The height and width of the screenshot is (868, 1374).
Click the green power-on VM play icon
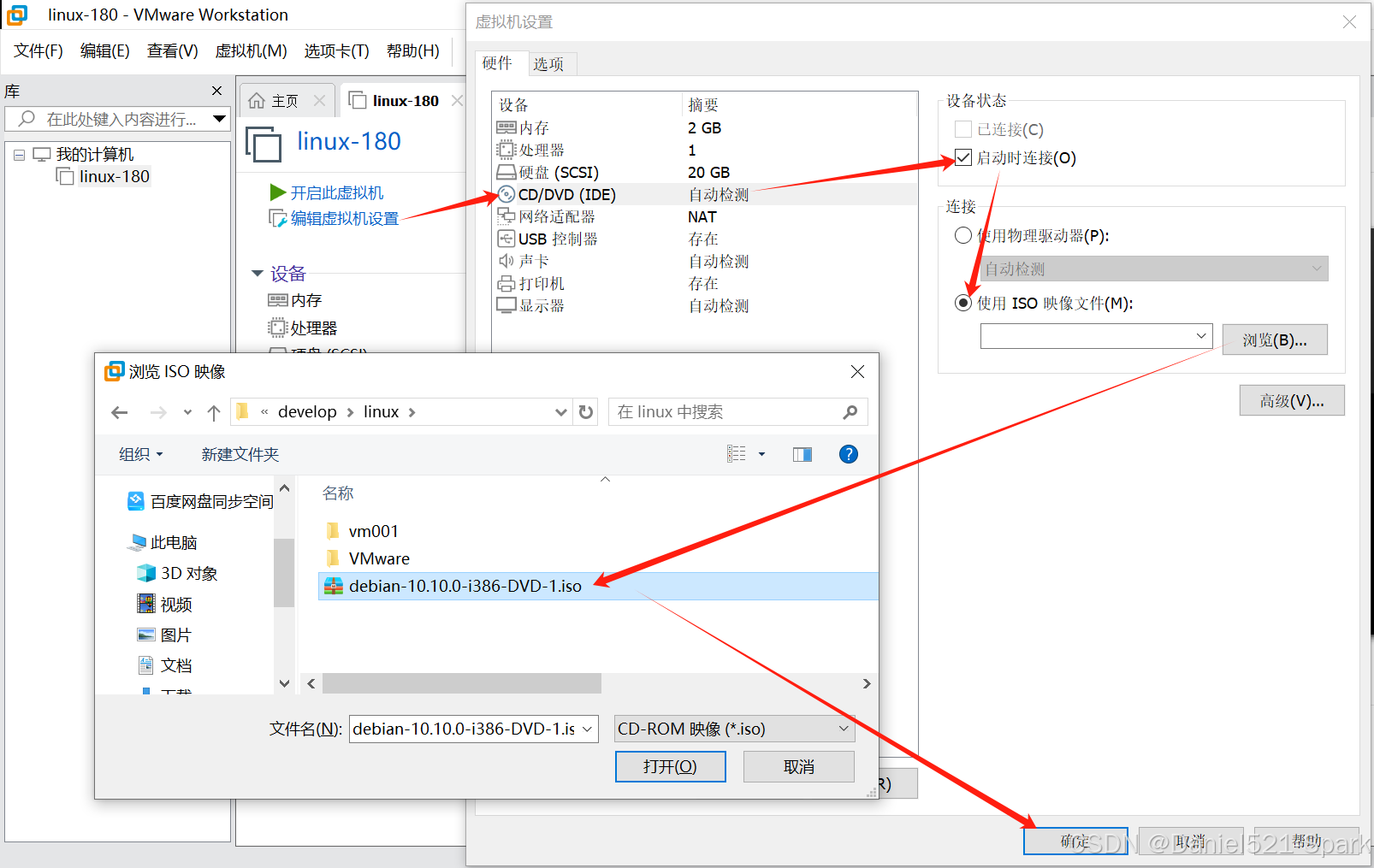point(278,192)
